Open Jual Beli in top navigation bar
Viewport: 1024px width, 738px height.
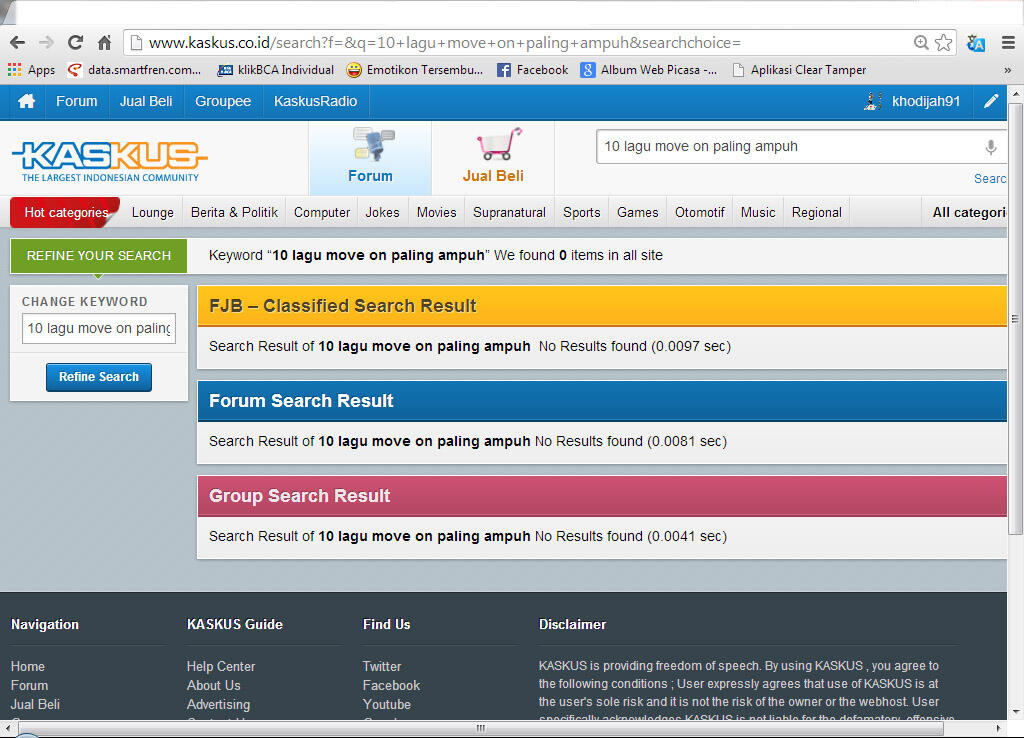coord(146,101)
